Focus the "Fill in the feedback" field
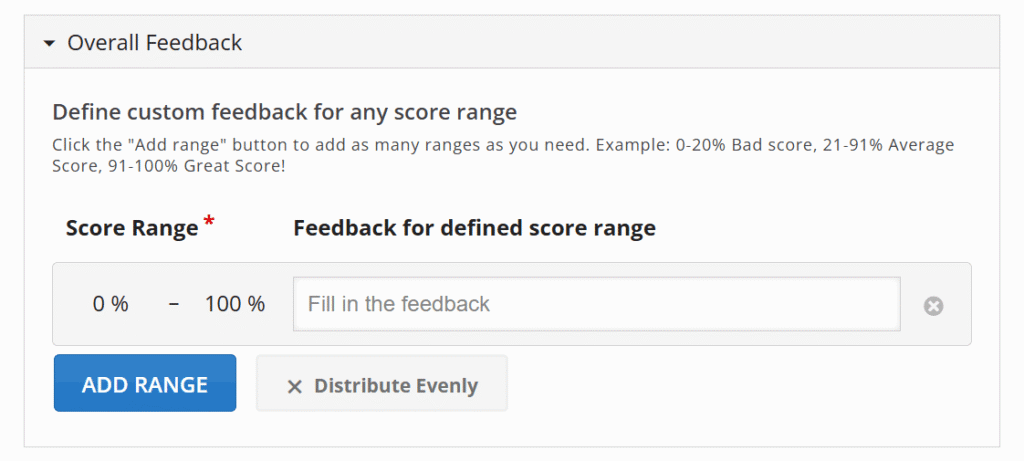The width and height of the screenshot is (1024, 461). [x=596, y=304]
